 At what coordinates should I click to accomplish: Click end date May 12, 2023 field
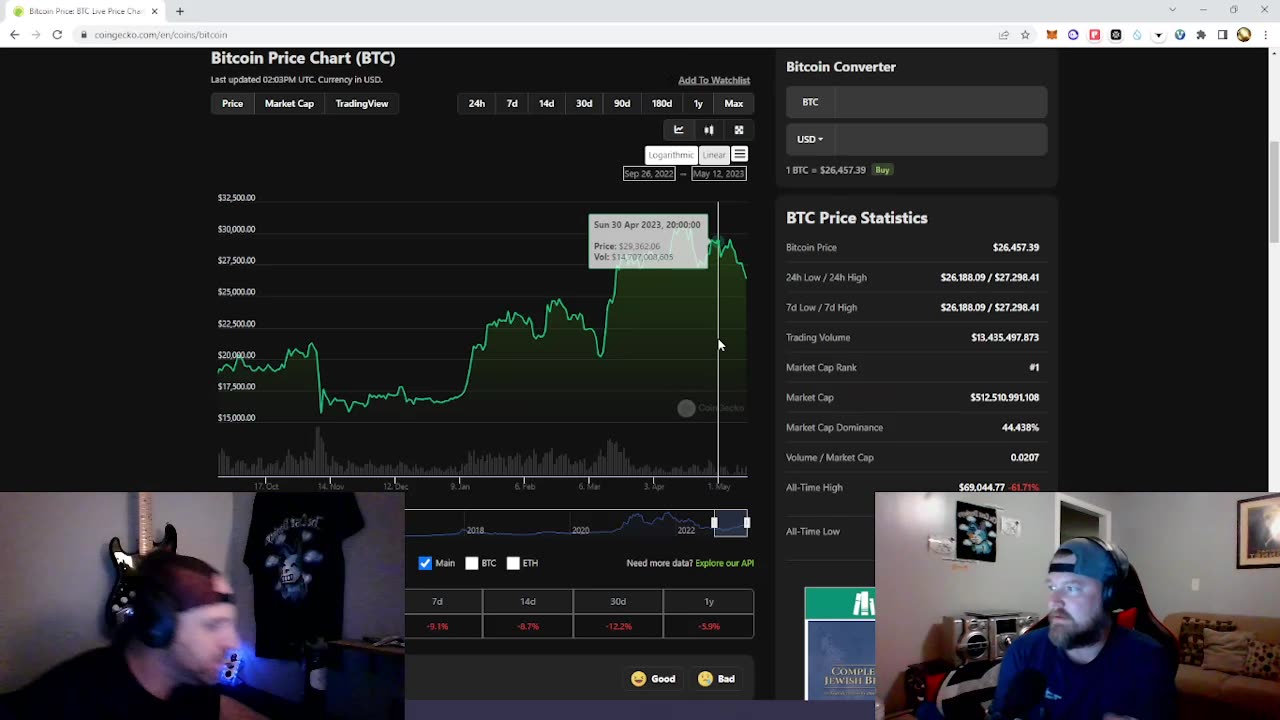click(x=719, y=174)
